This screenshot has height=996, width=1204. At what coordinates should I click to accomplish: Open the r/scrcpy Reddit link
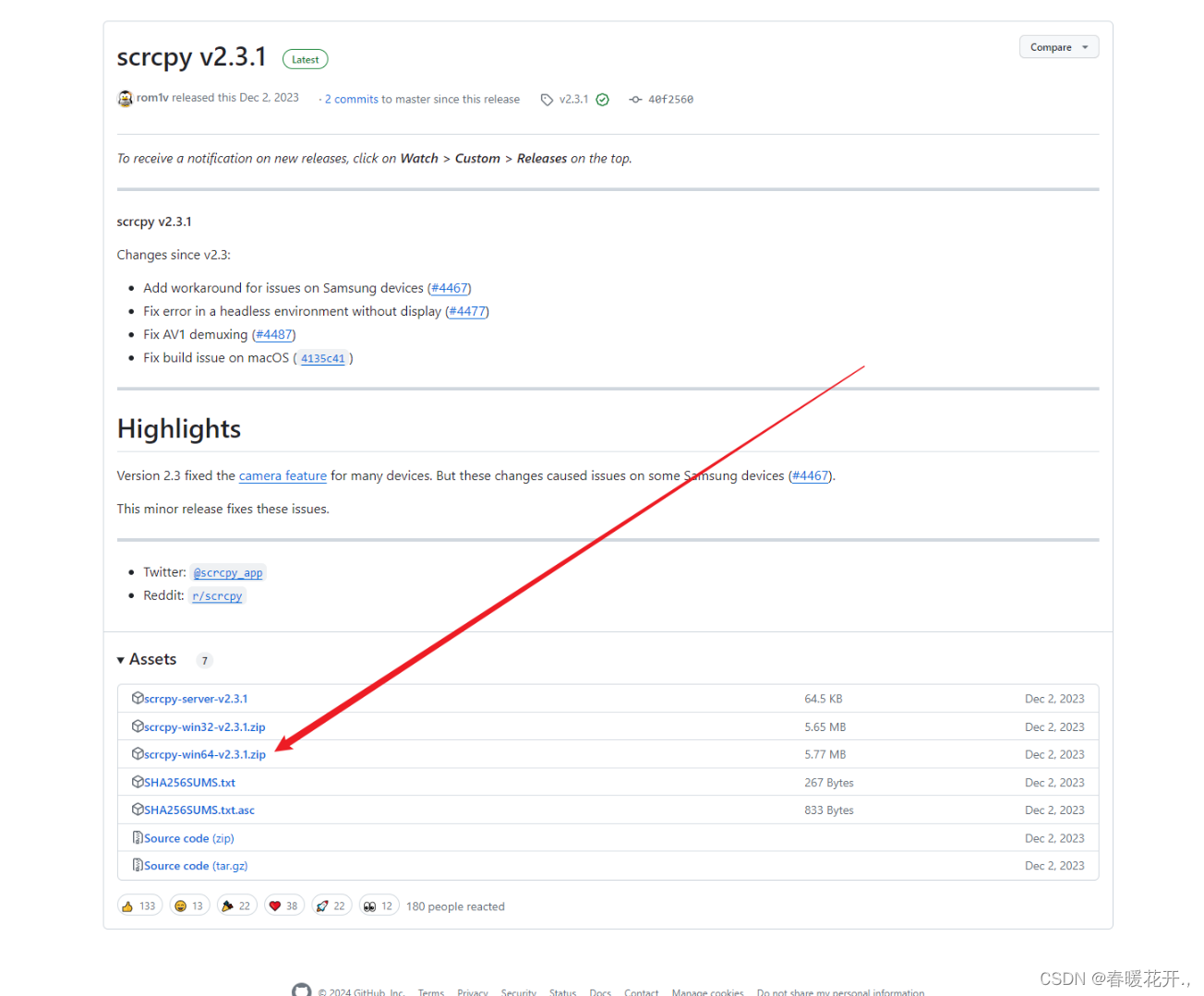click(217, 596)
